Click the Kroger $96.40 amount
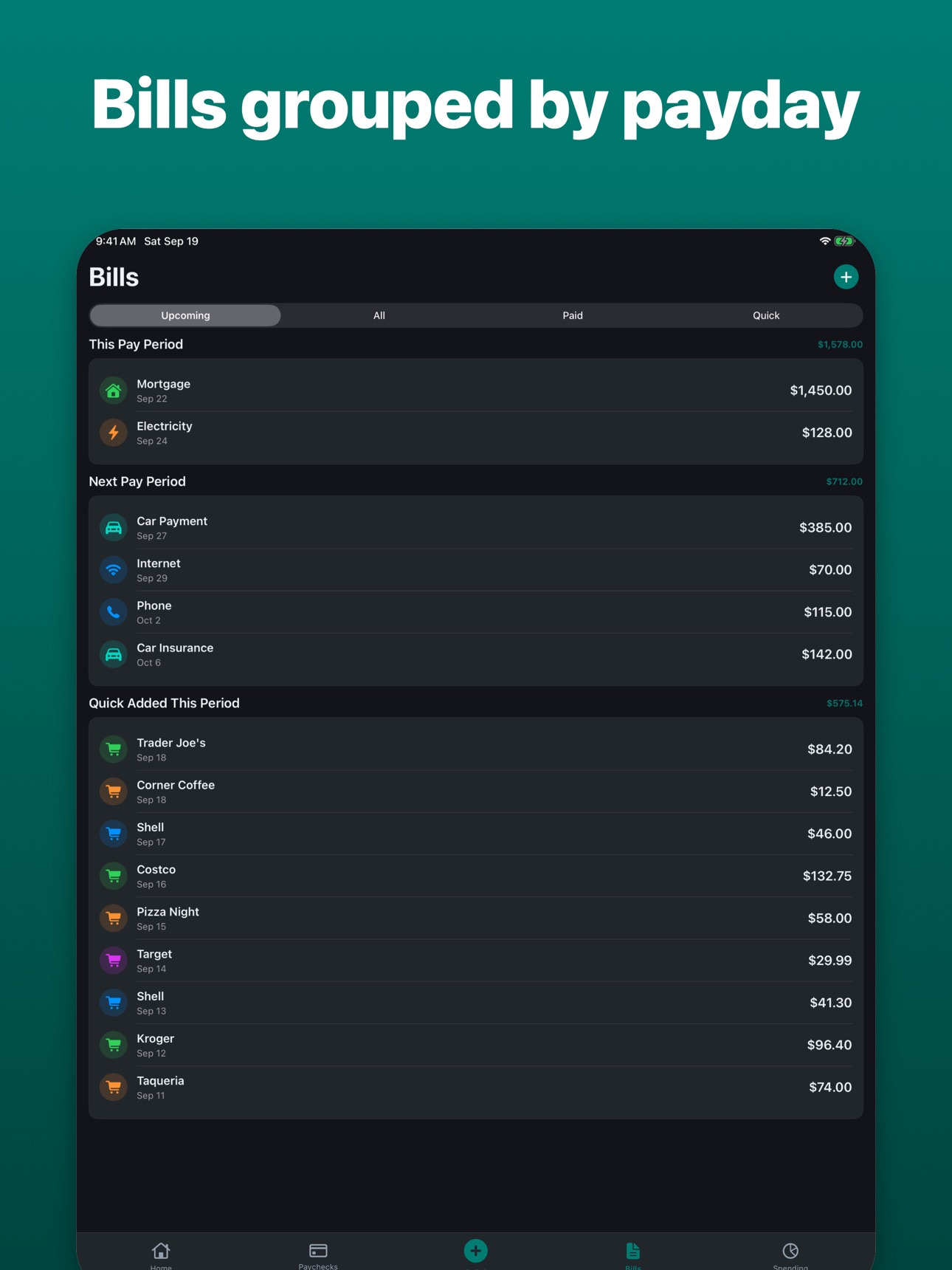Image resolution: width=952 pixels, height=1270 pixels. [x=829, y=1045]
